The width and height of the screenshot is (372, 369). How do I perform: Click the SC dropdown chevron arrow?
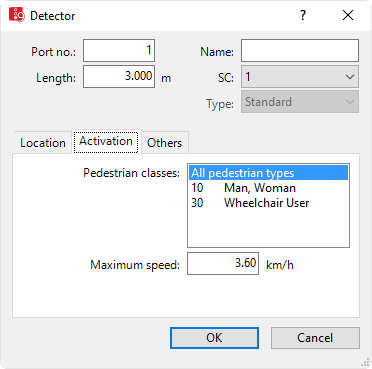[x=350, y=77]
